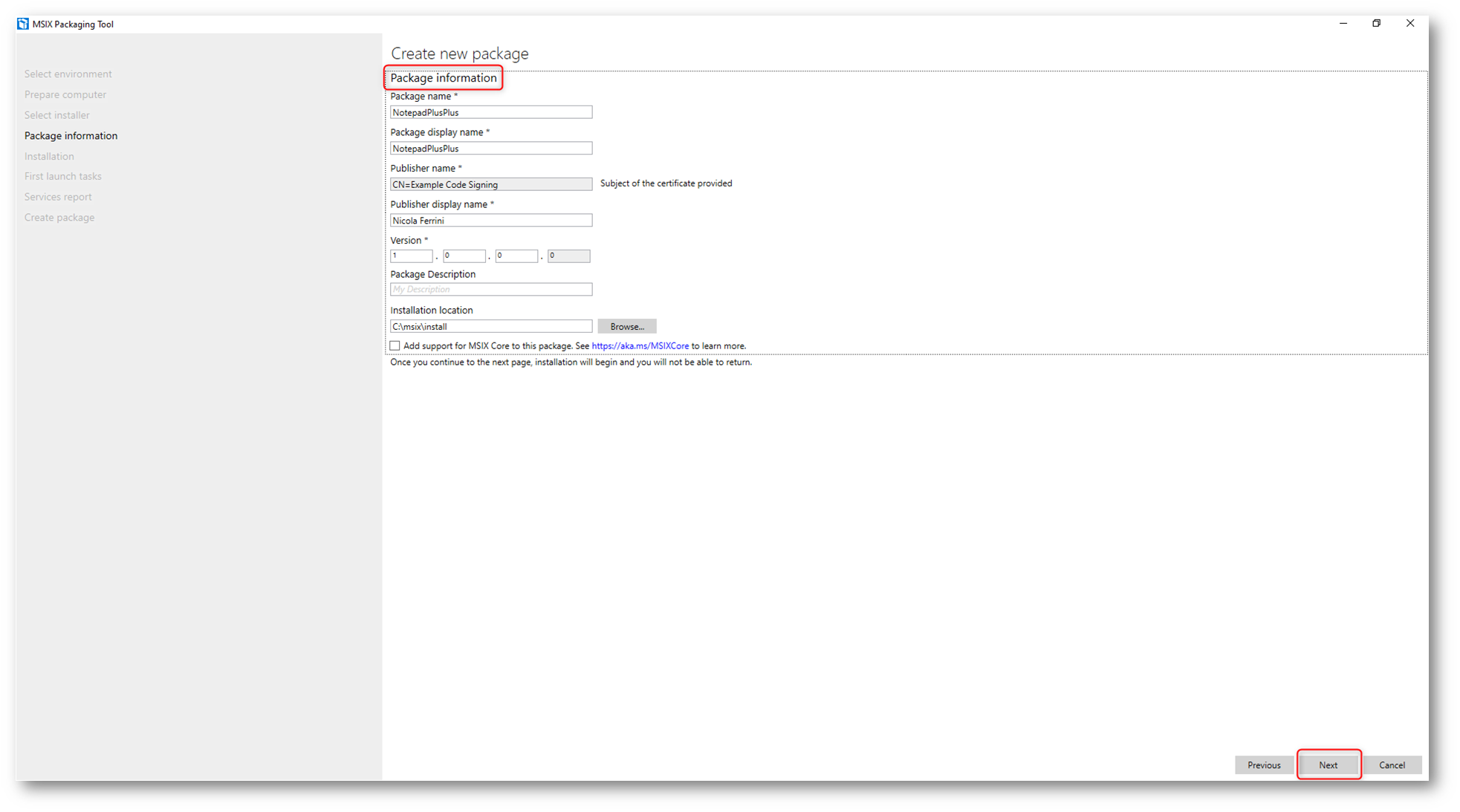Click the Package Description field
The height and width of the screenshot is (812, 1460).
tap(490, 289)
